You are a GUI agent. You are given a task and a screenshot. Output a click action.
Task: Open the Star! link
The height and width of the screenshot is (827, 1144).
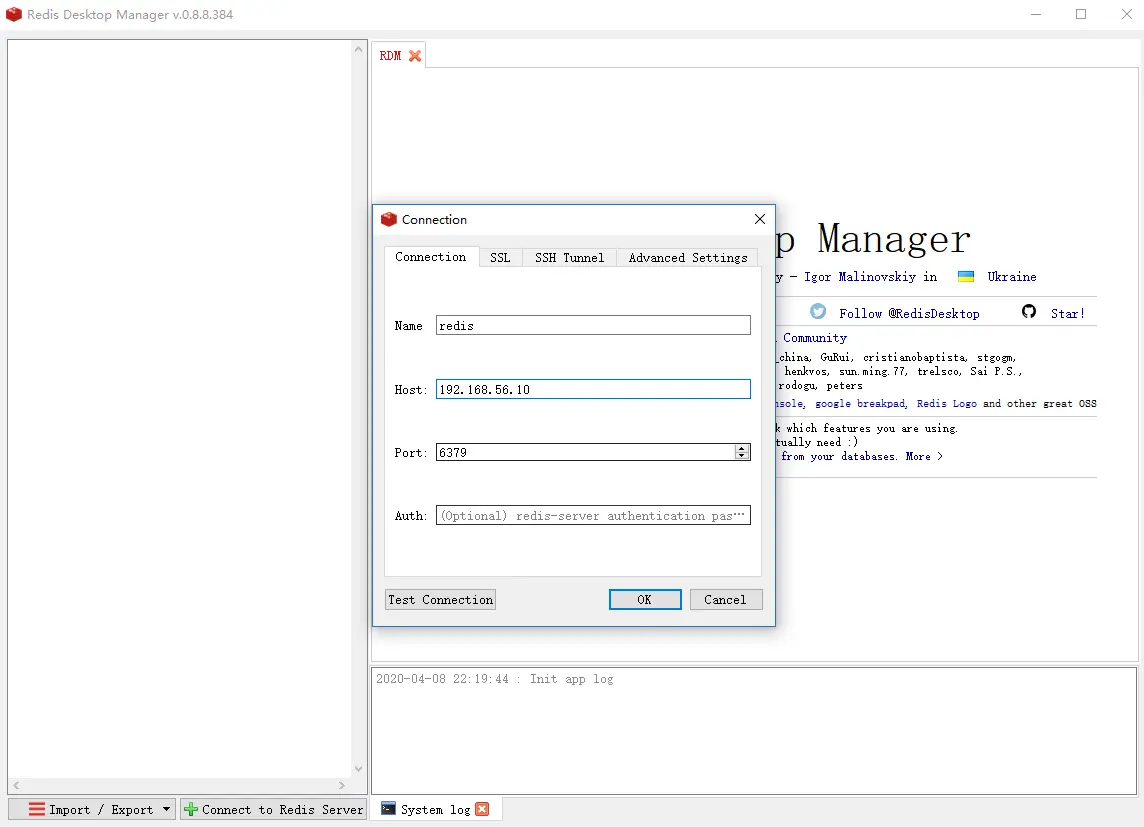click(1067, 314)
